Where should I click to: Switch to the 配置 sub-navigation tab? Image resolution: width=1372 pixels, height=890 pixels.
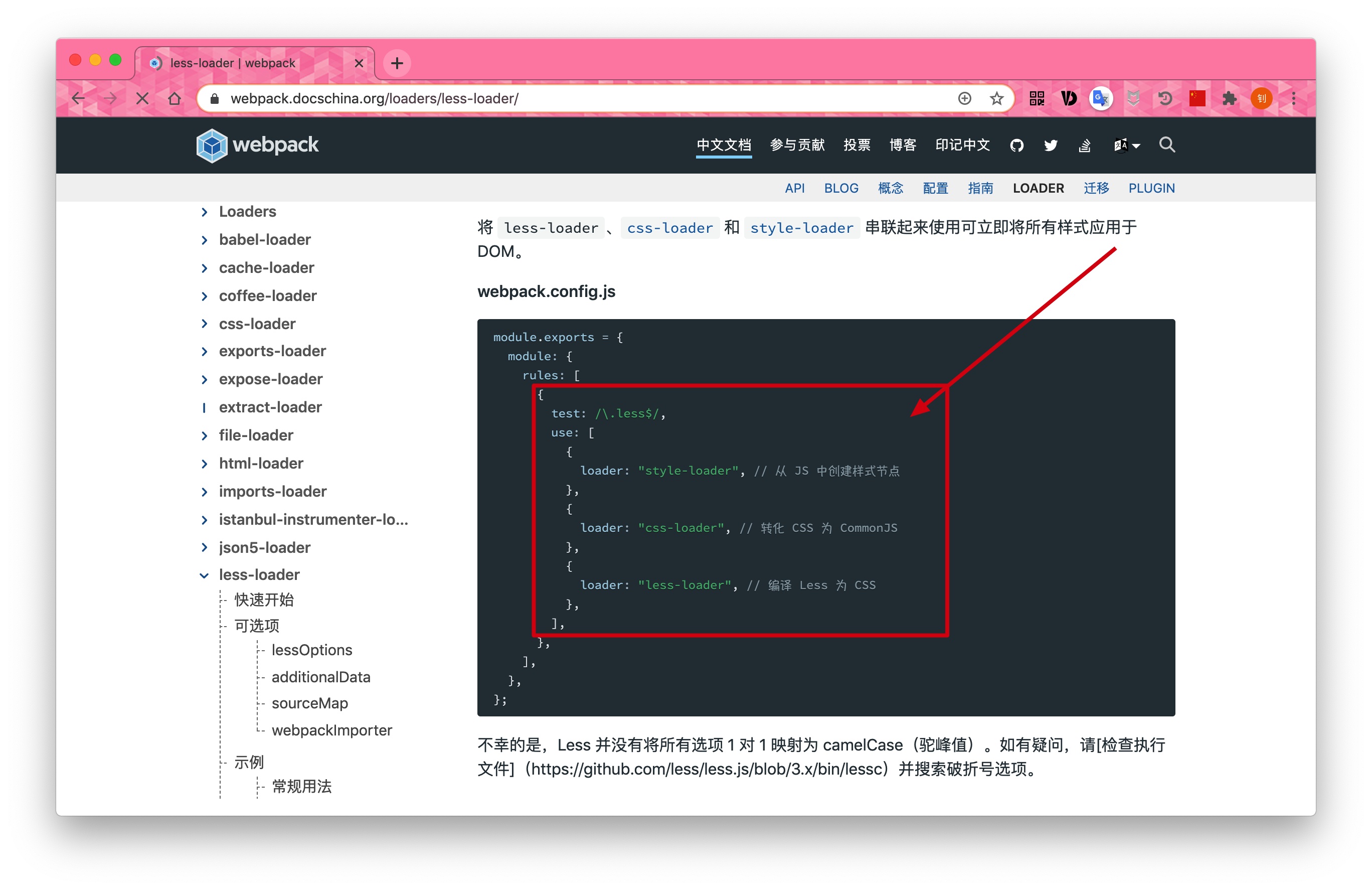[x=935, y=189]
